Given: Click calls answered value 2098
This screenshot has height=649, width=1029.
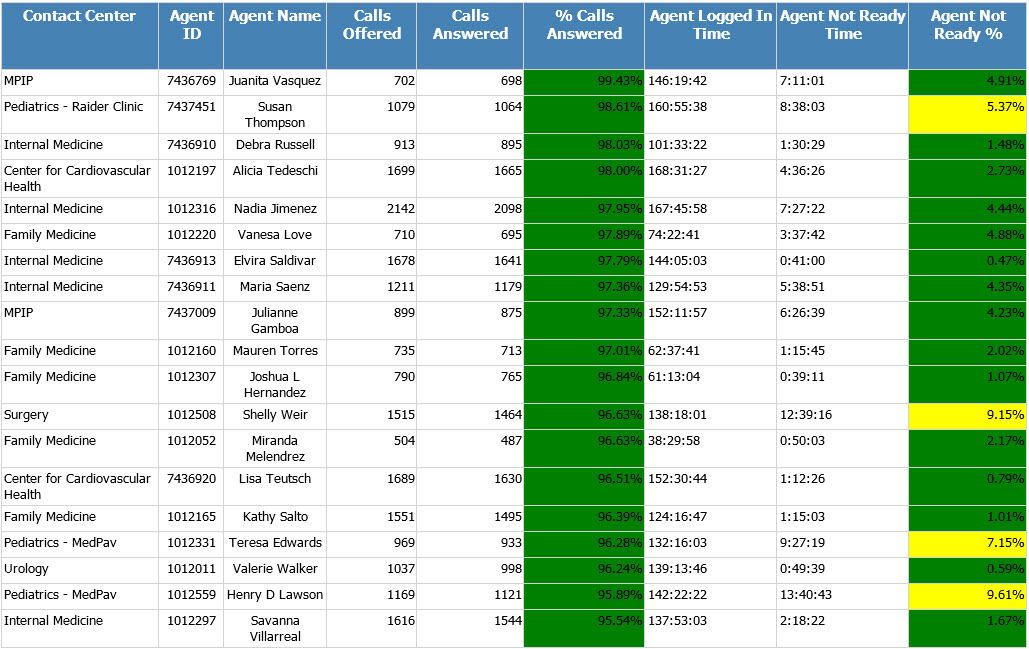Looking at the screenshot, I should 470,209.
